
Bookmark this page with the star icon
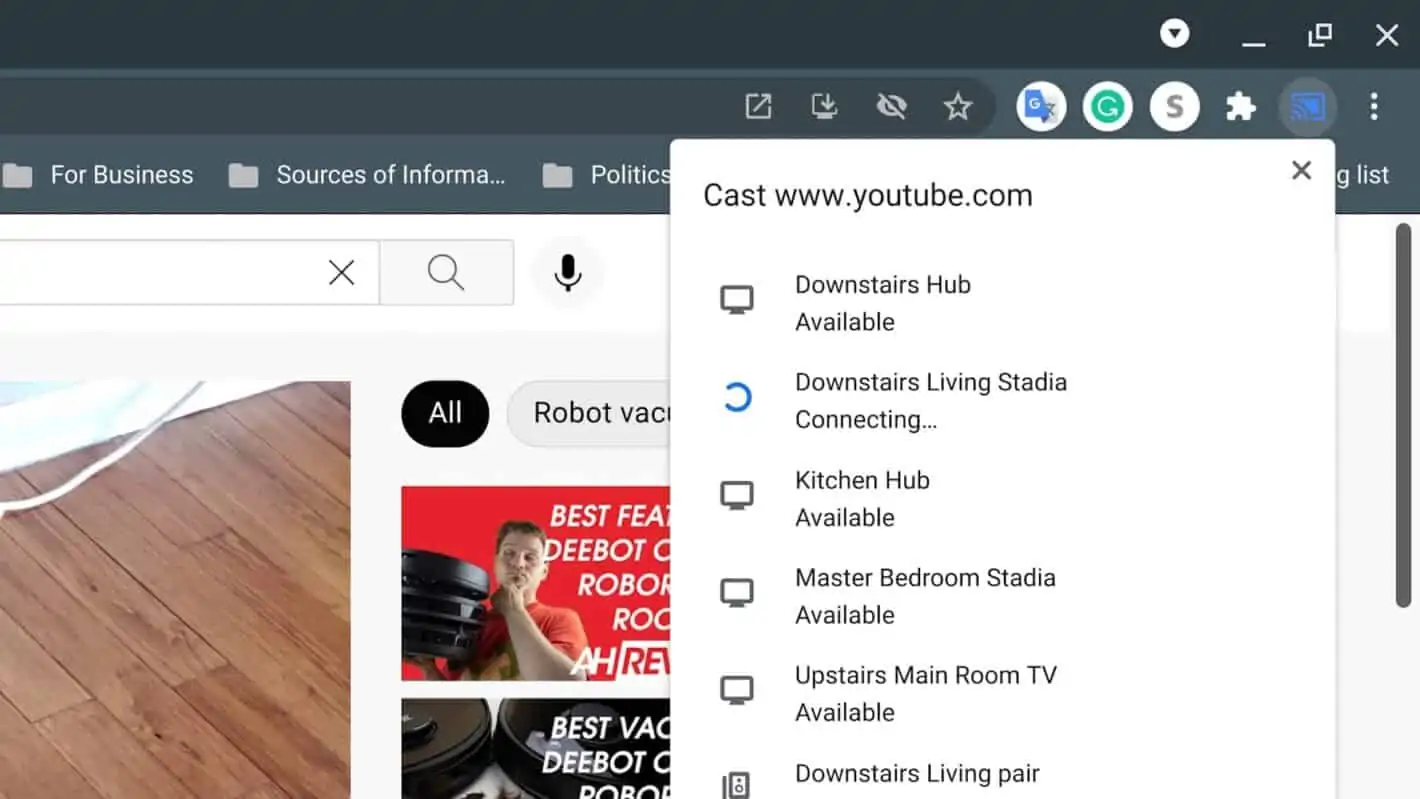[x=958, y=106]
